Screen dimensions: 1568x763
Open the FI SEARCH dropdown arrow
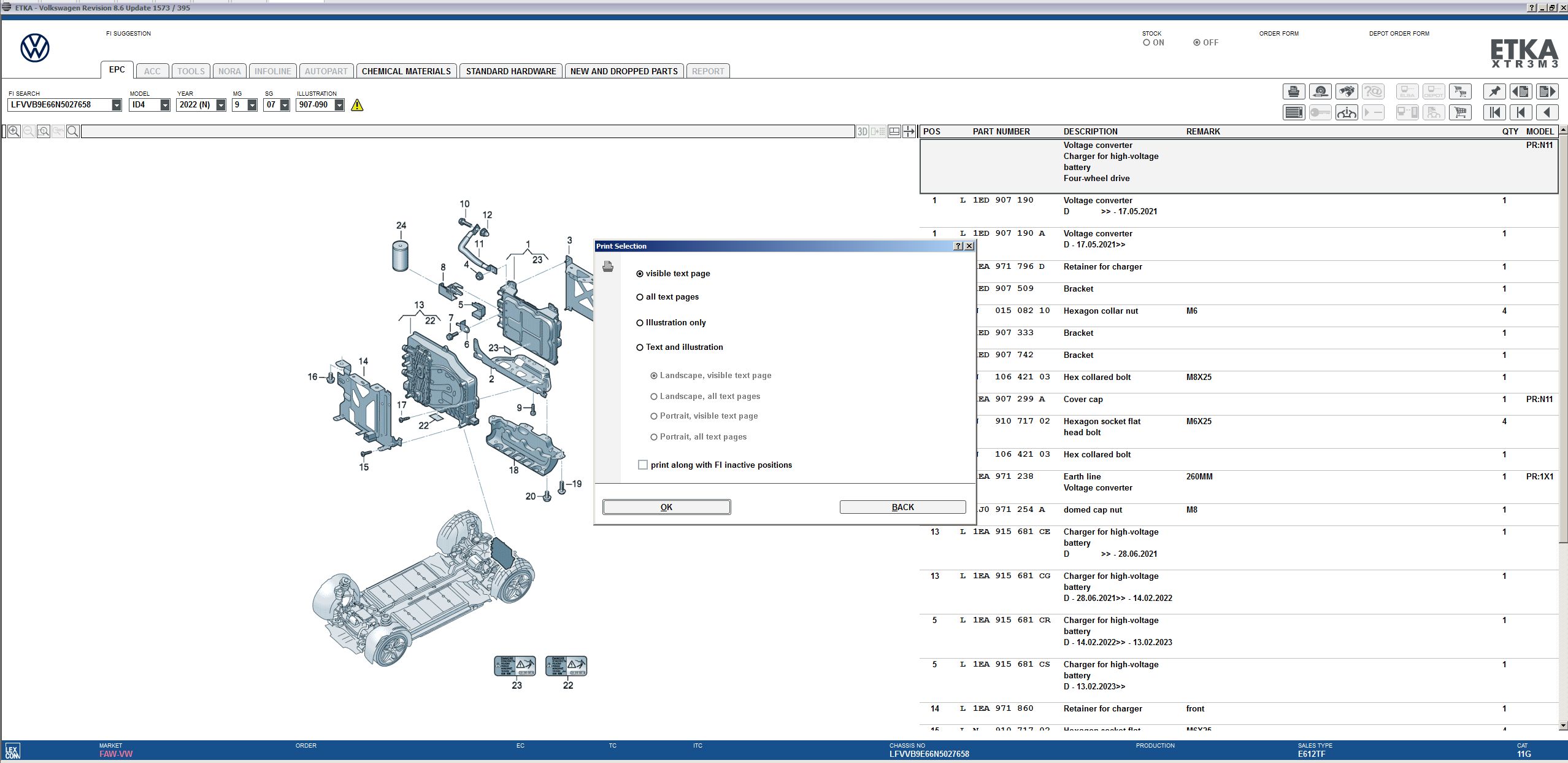(117, 105)
